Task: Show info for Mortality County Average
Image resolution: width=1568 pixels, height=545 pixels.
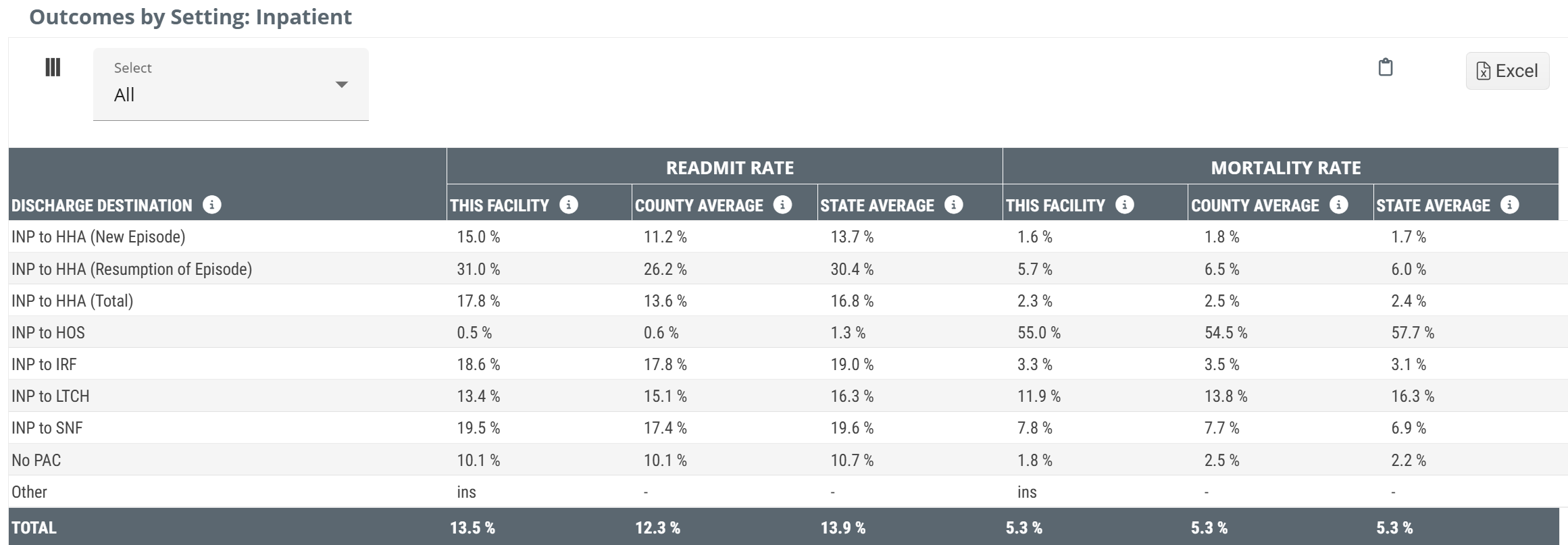Action: coord(1338,205)
